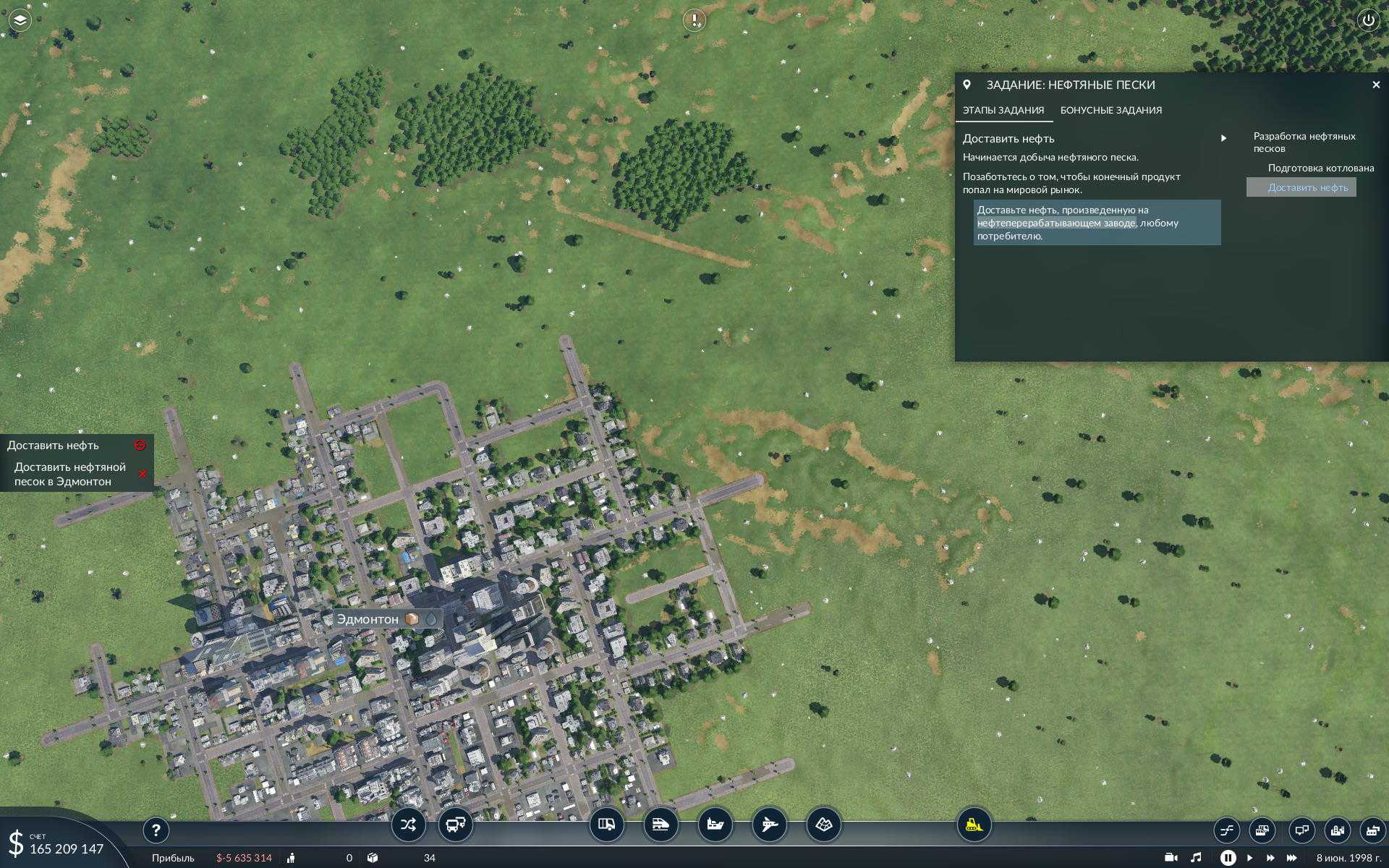Viewport: 1389px width, 868px height.
Task: Open the rail construction menu
Action: tap(660, 825)
